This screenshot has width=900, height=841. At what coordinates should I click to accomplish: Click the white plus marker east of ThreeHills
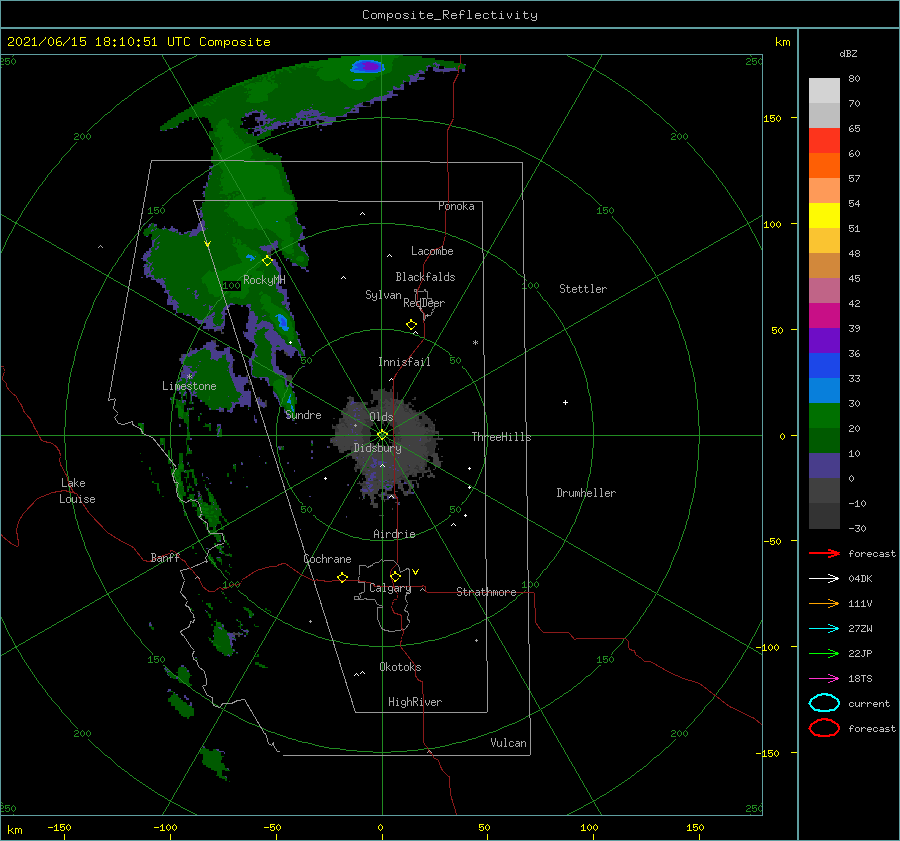pos(565,402)
